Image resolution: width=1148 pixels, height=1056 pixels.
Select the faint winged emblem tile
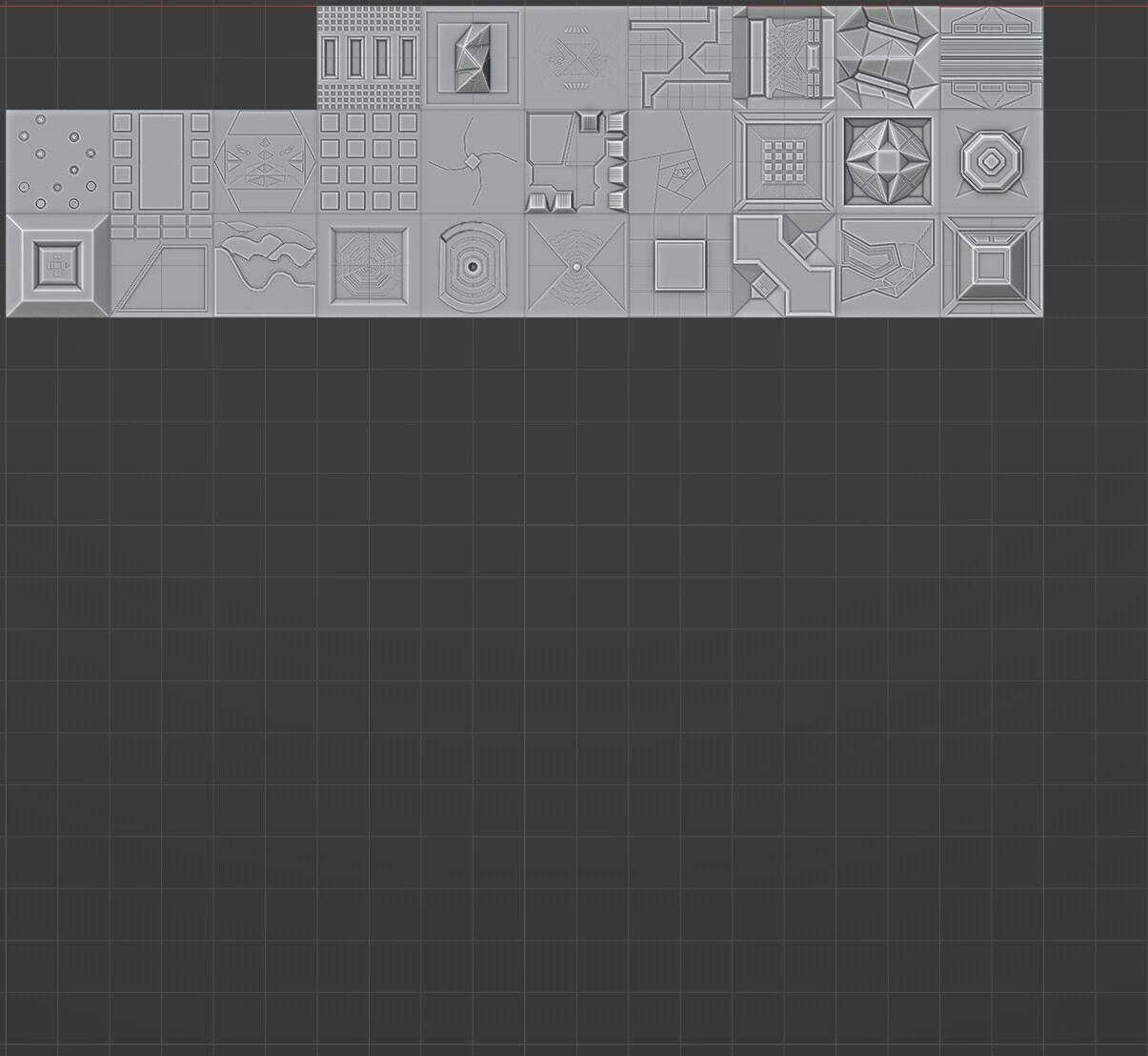[576, 57]
